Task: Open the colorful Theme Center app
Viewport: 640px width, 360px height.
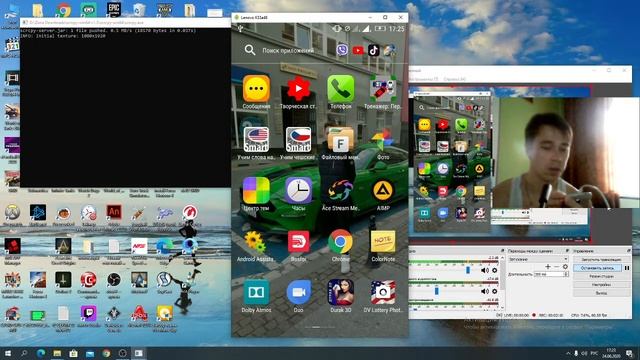Action: (256, 191)
